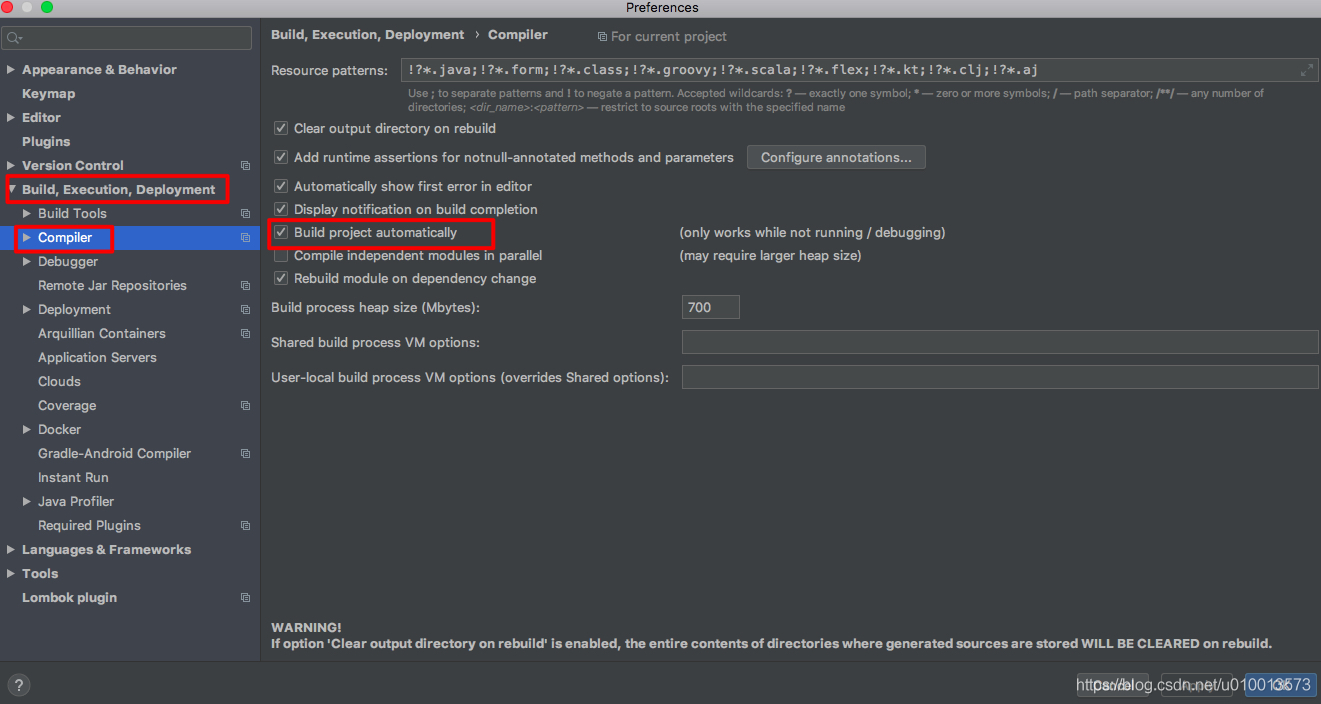
Task: Click the Build process heap size field
Action: (711, 307)
